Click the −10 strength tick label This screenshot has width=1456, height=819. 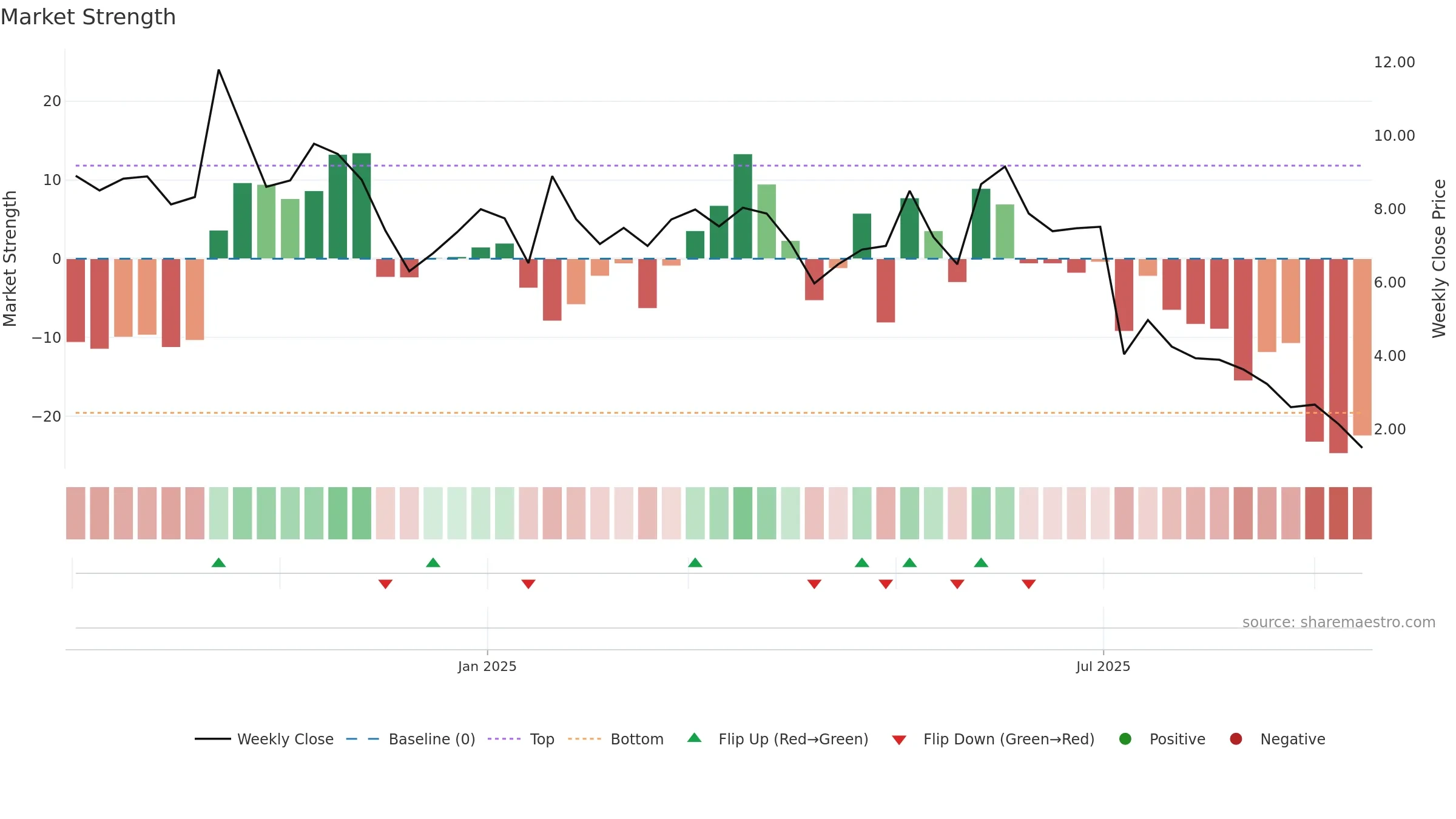(47, 338)
